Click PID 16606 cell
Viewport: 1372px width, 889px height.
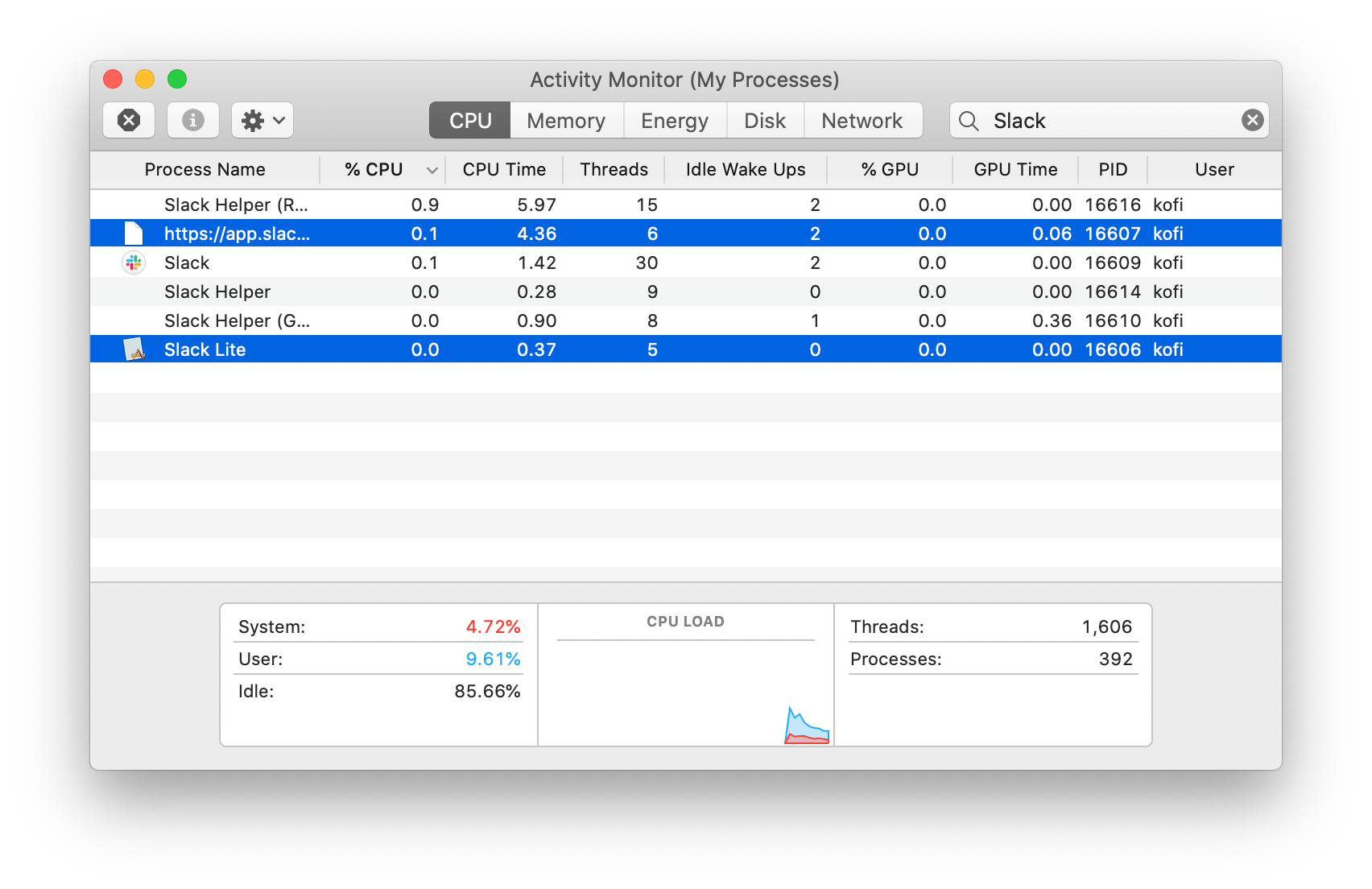(1113, 349)
